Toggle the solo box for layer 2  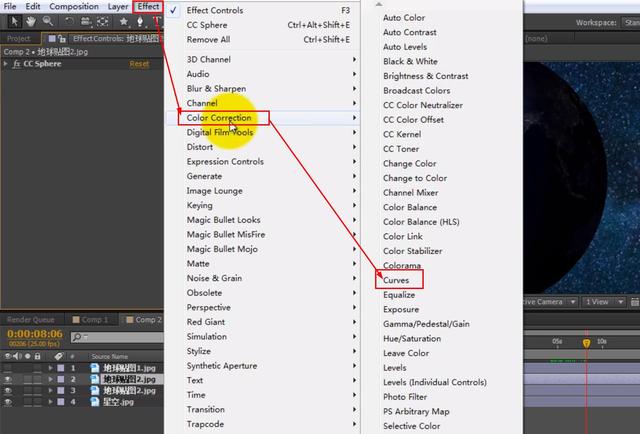(x=27, y=379)
